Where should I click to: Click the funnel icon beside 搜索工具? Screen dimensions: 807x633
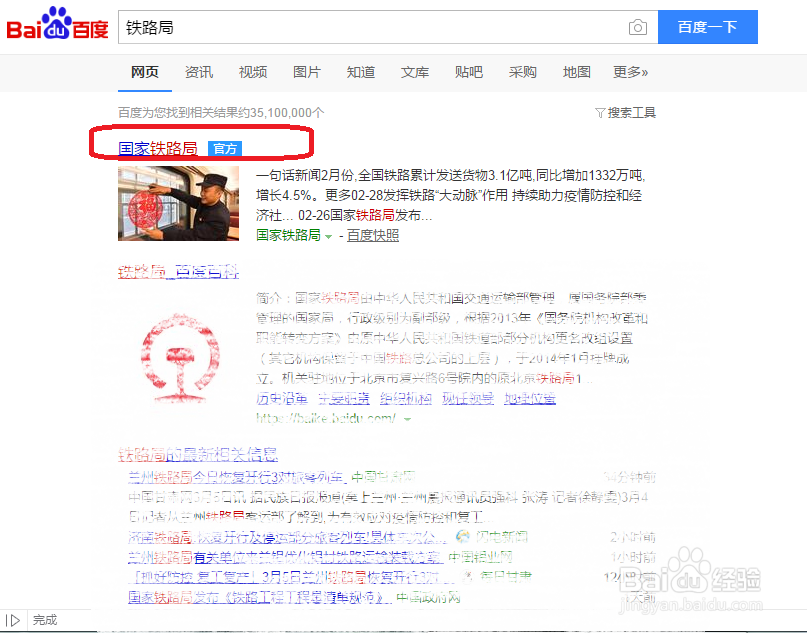click(600, 113)
